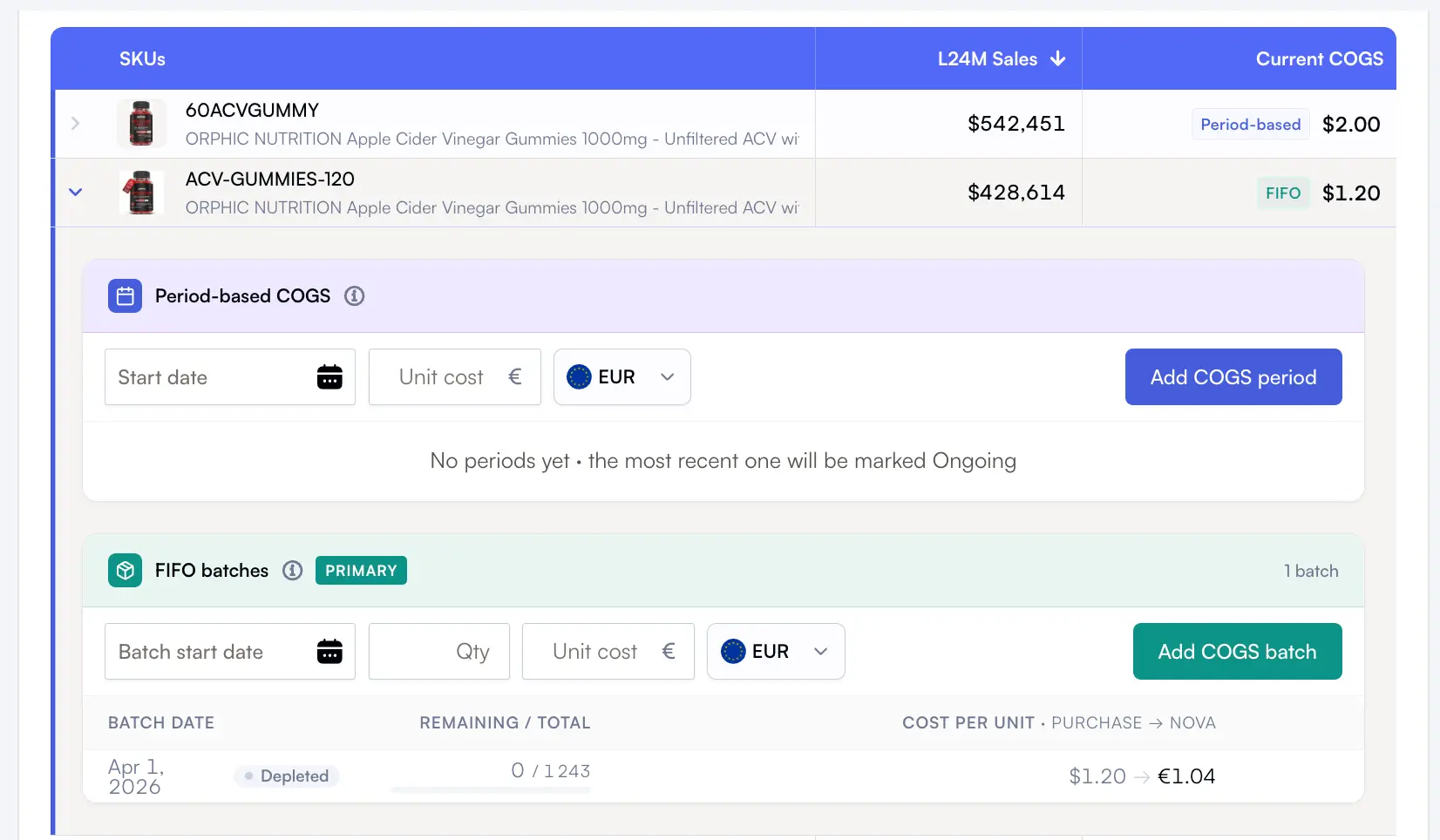This screenshot has height=840, width=1440.
Task: Focus the Qty input field
Action: click(439, 652)
